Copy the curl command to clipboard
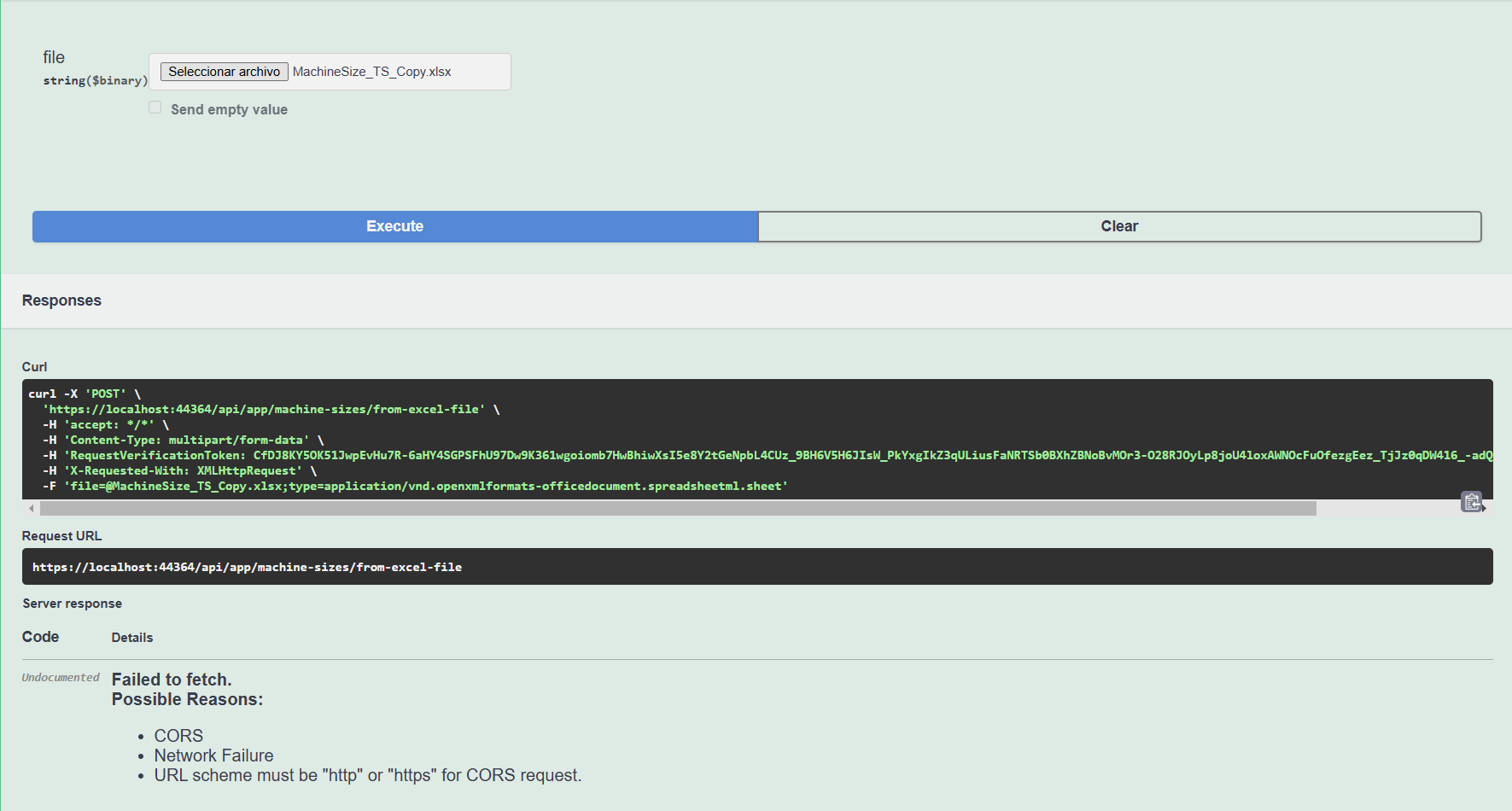 pyautogui.click(x=1471, y=502)
